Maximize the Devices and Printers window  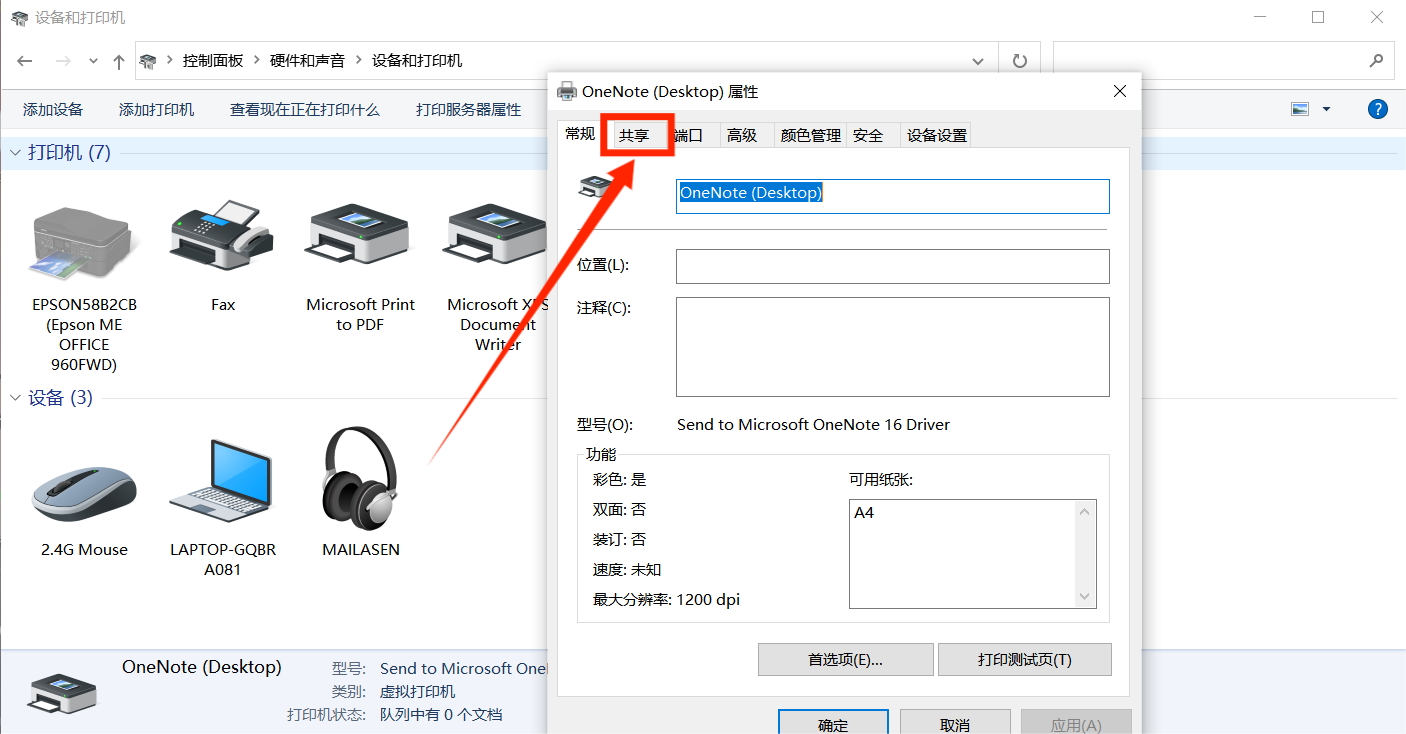1318,17
